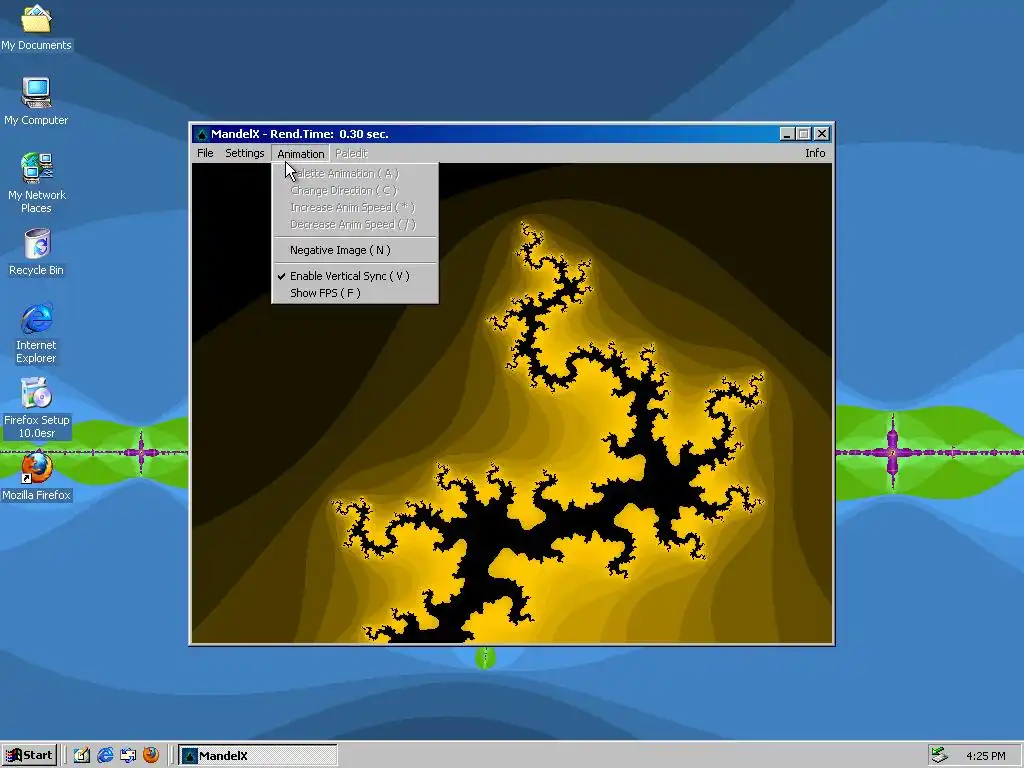Click the taskbar clock showing 4:25 PM

click(x=985, y=756)
